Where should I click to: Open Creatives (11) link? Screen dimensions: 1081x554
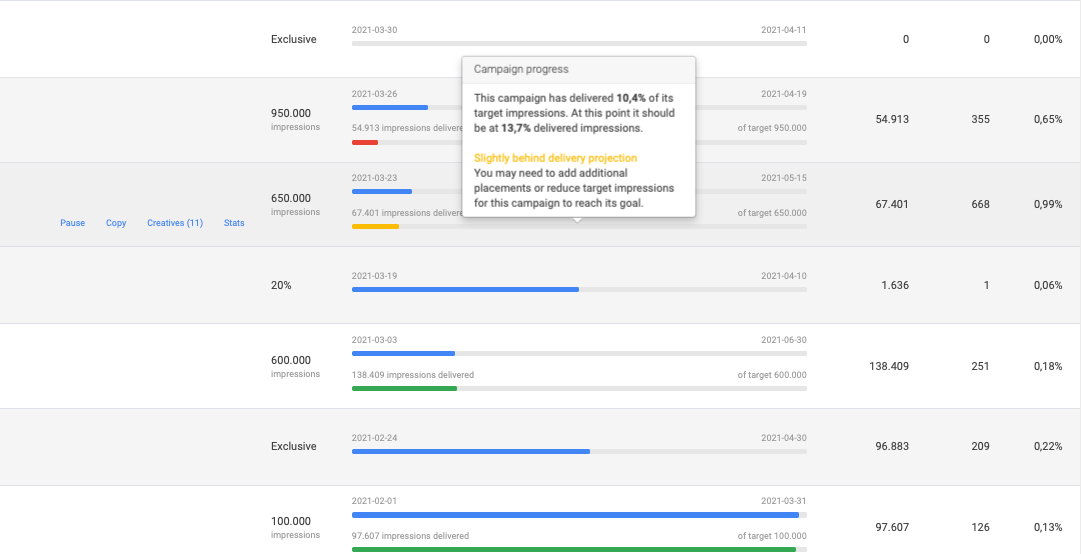(175, 223)
